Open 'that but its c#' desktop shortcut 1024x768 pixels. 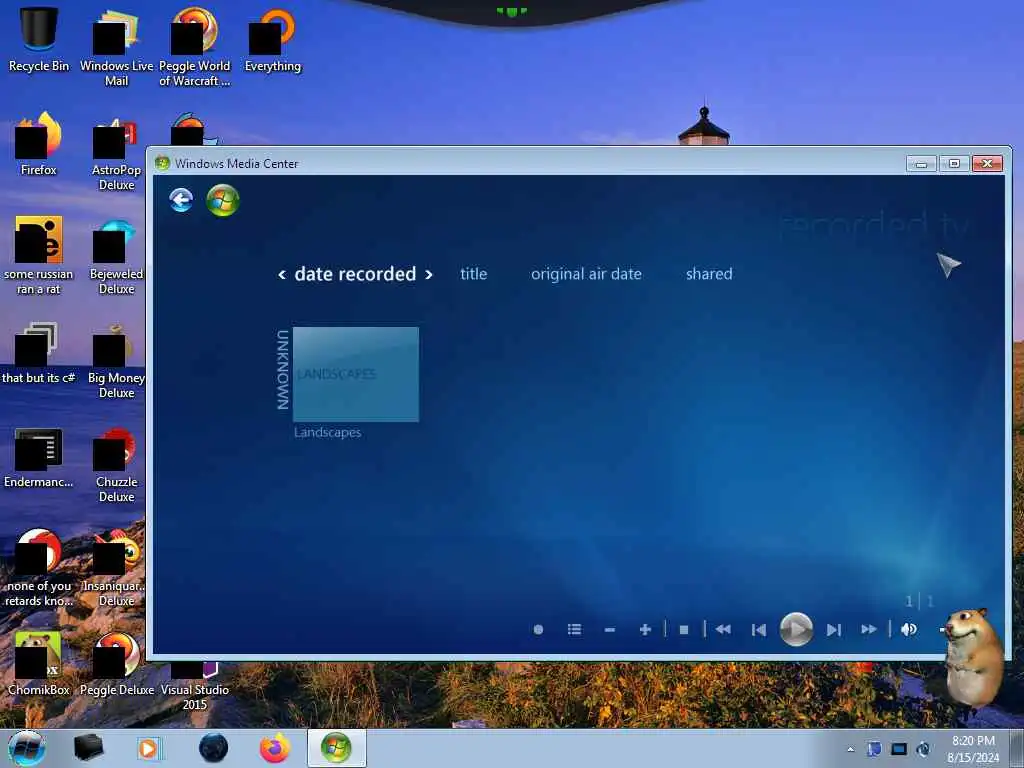(x=39, y=351)
